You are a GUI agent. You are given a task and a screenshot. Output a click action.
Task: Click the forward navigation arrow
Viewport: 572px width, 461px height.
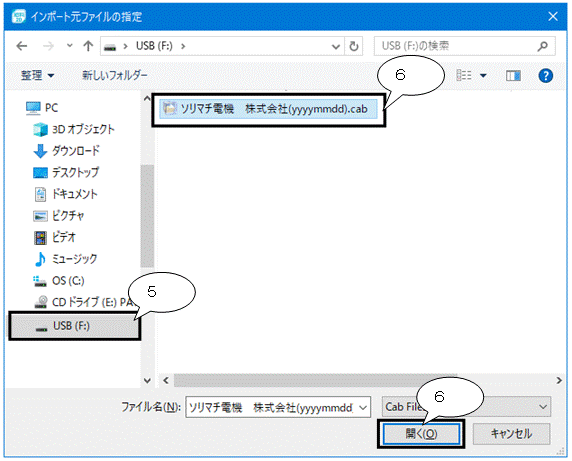(48, 46)
